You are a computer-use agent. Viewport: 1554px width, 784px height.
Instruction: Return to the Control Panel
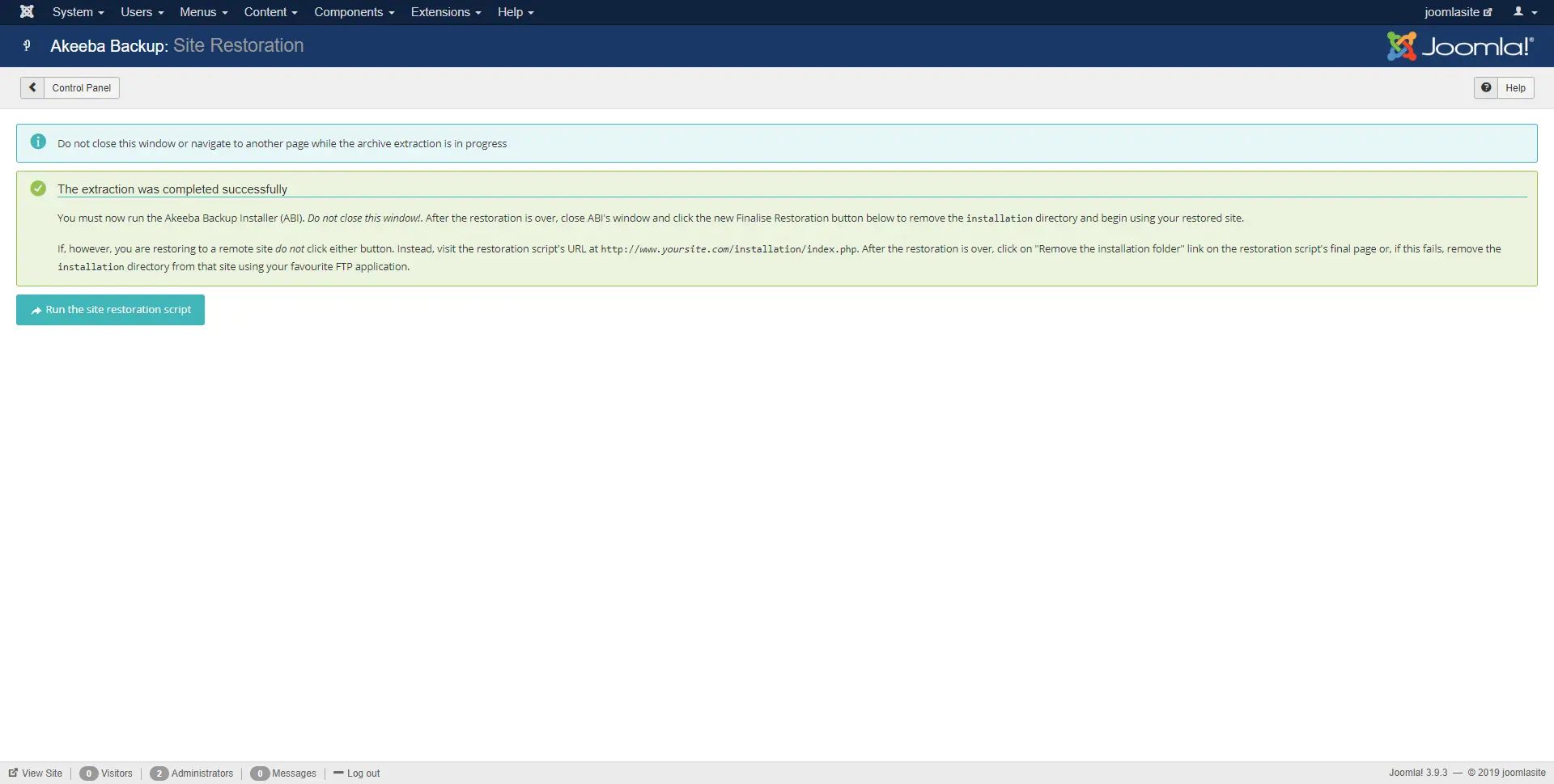point(81,87)
